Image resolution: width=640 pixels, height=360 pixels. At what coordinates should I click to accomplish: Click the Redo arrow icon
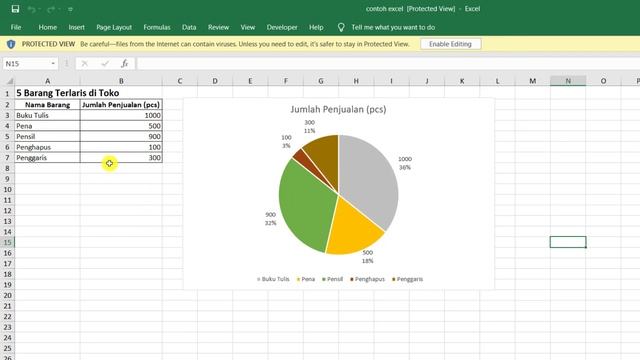coord(51,9)
